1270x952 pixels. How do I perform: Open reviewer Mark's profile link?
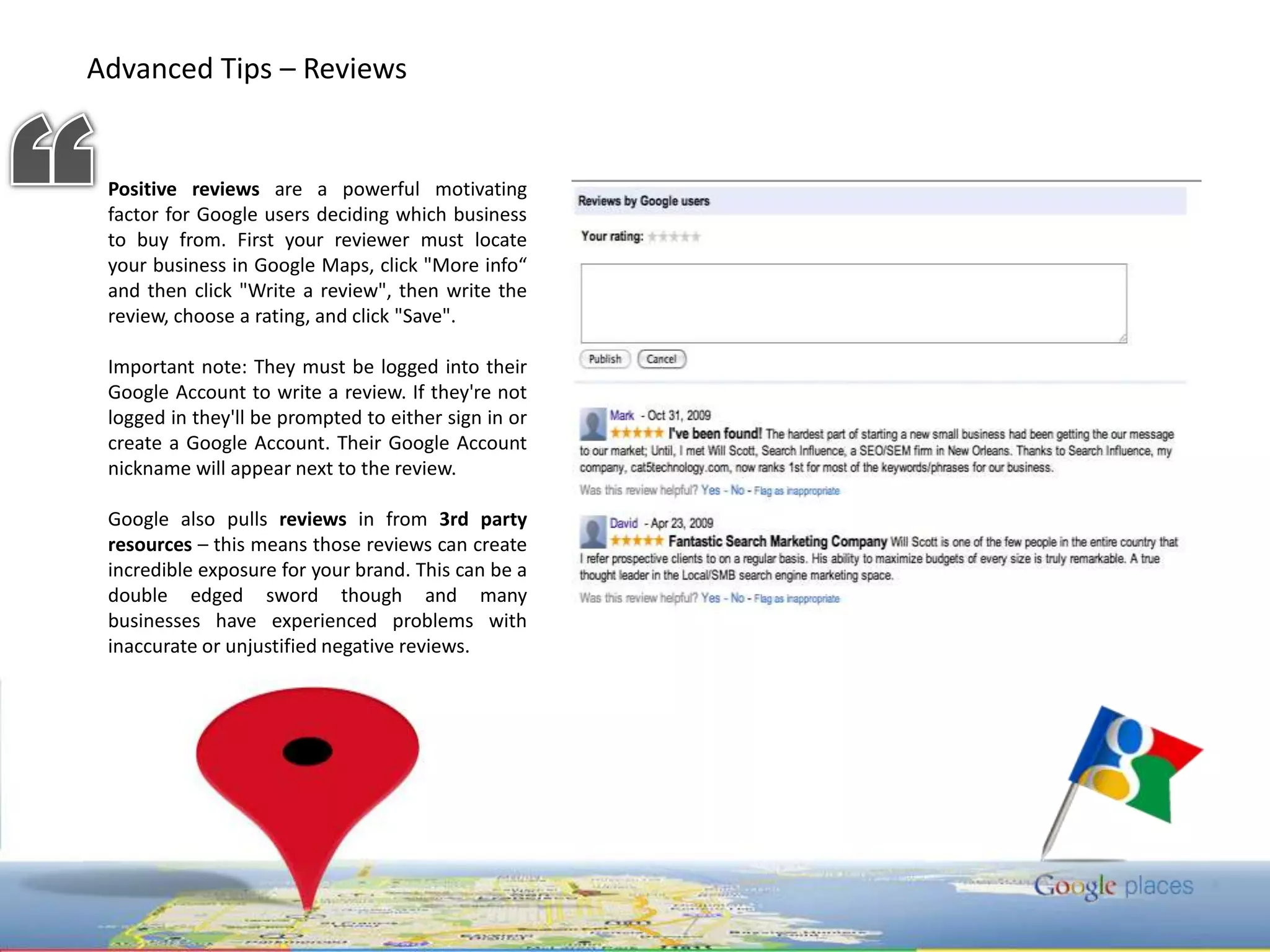tap(621, 415)
